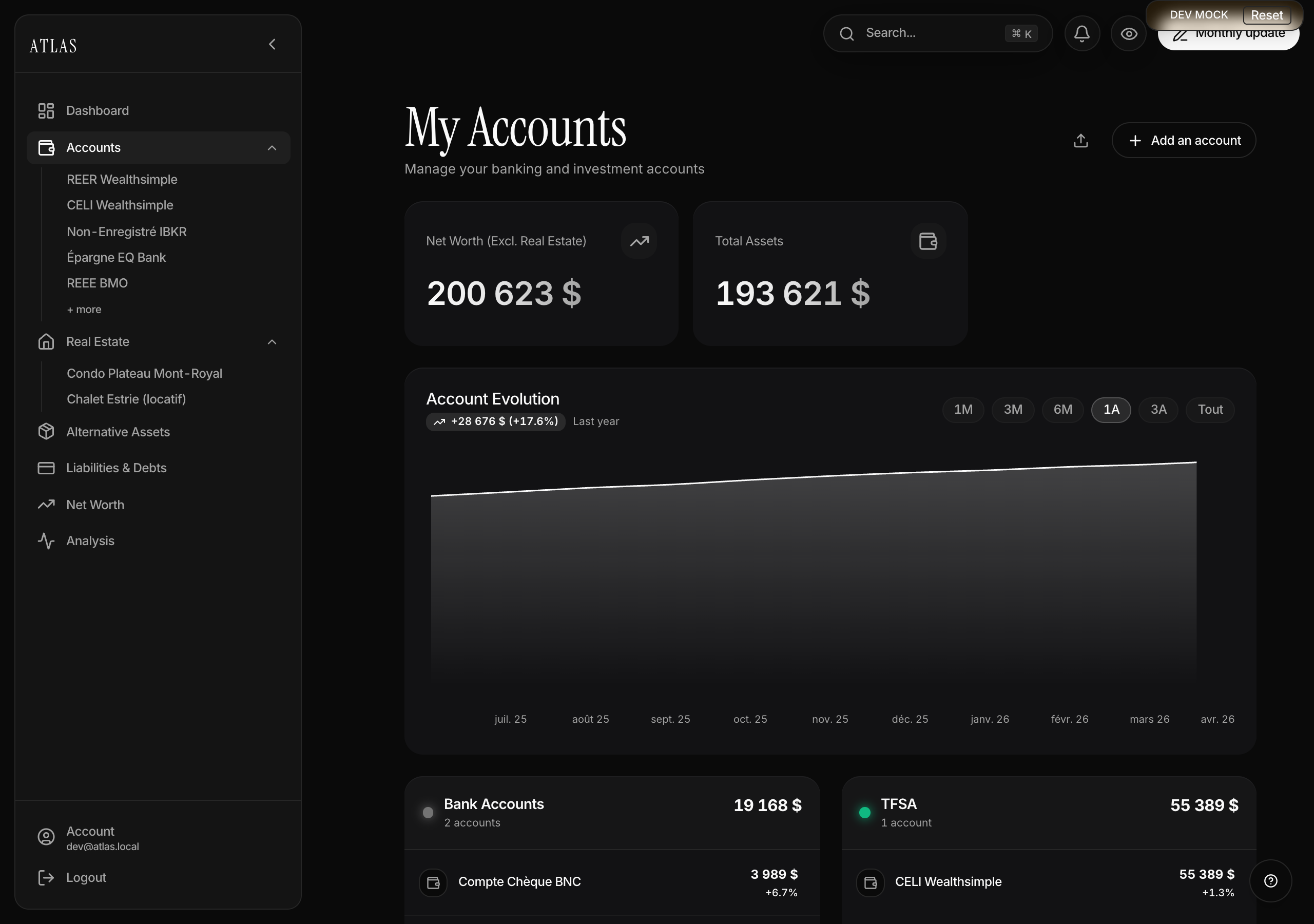The width and height of the screenshot is (1314, 924).
Task: Open Non-Enregistré IBKR account
Action: [x=126, y=232]
